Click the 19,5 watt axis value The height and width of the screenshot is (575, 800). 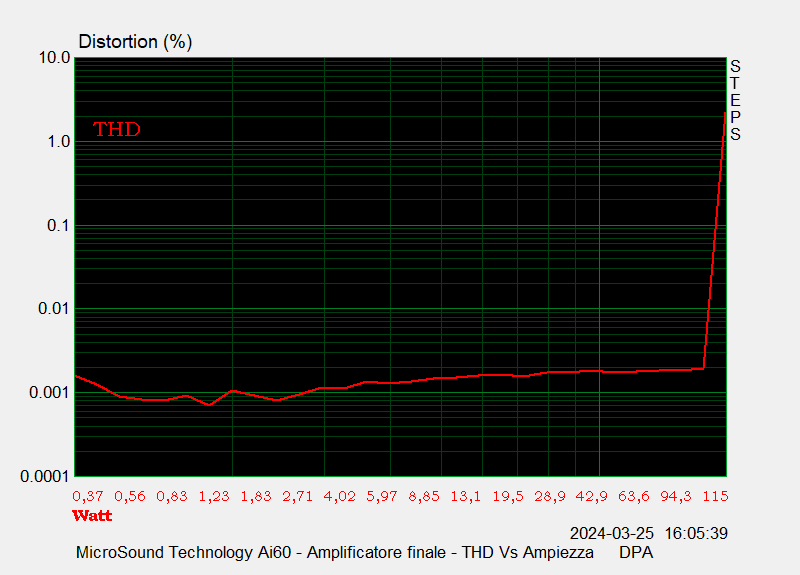pos(508,496)
